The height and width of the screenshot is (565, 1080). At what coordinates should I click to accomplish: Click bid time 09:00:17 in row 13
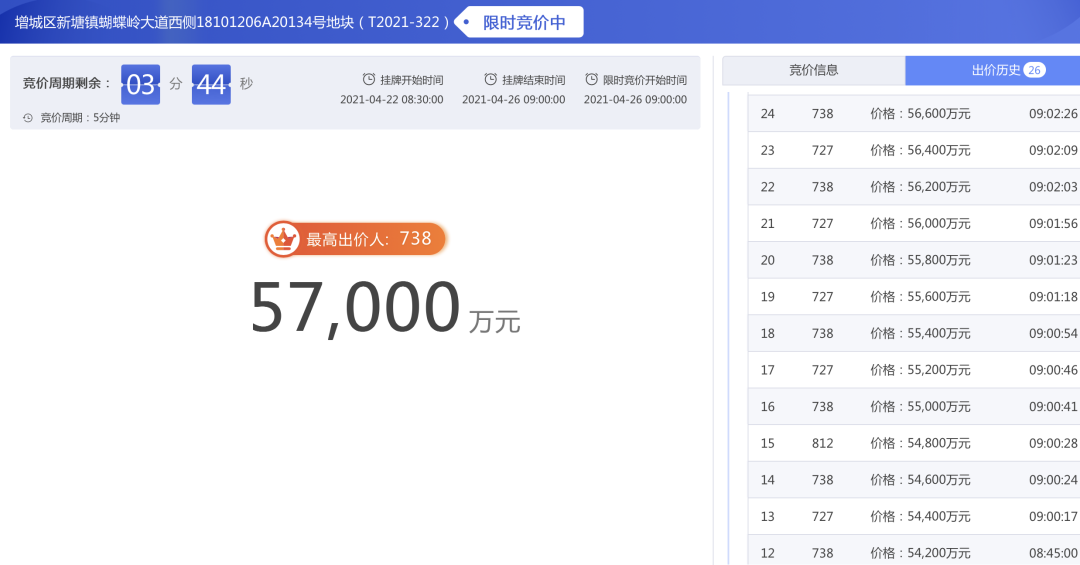1053,516
